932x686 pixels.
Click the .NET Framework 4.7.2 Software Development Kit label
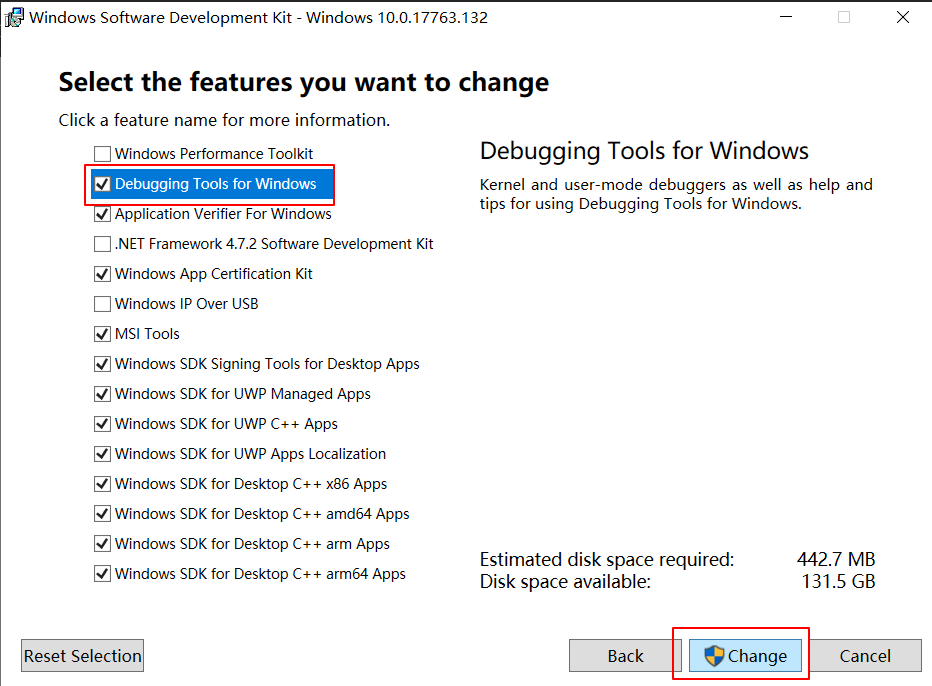click(x=274, y=244)
